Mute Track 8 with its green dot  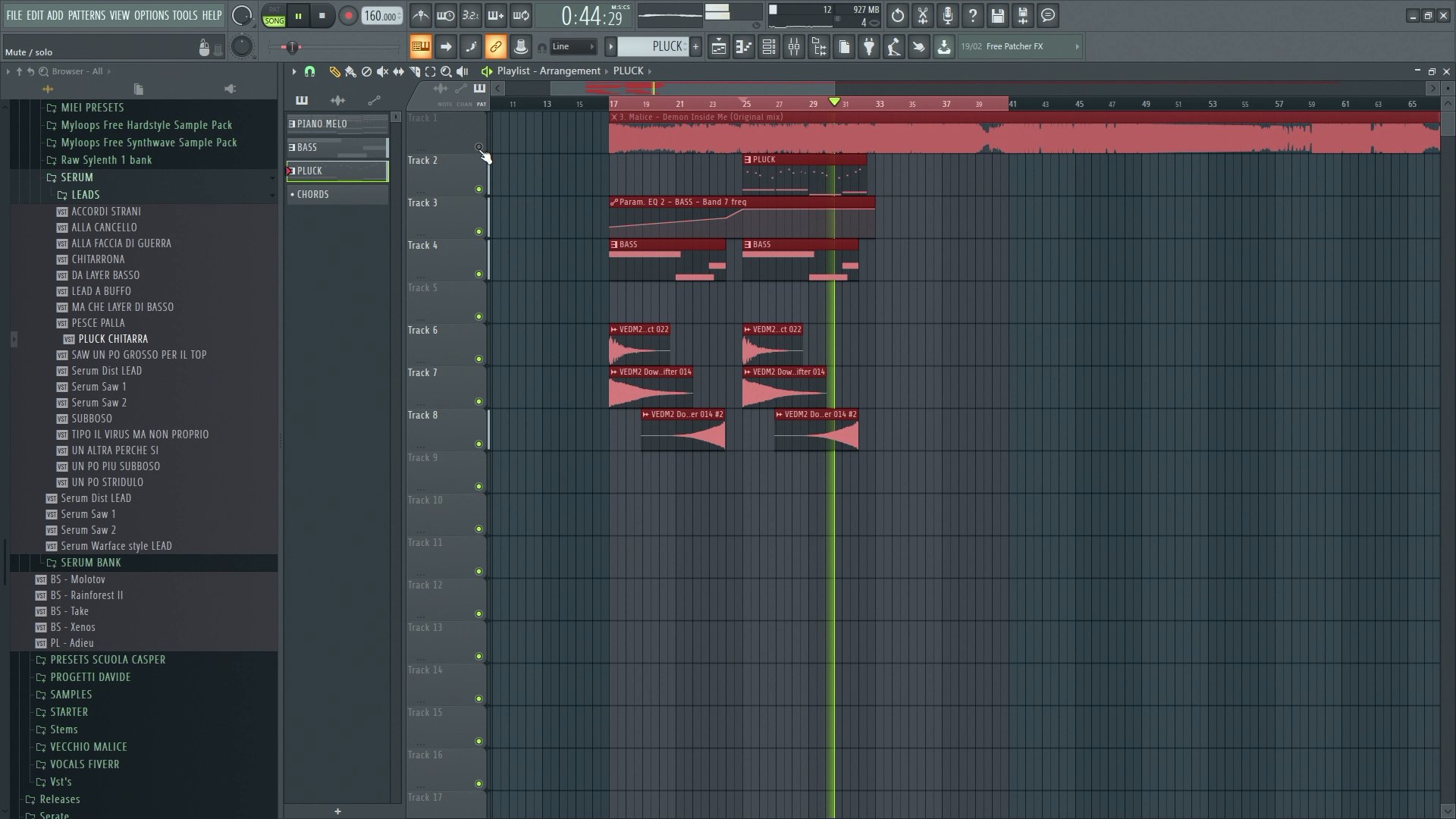[479, 444]
